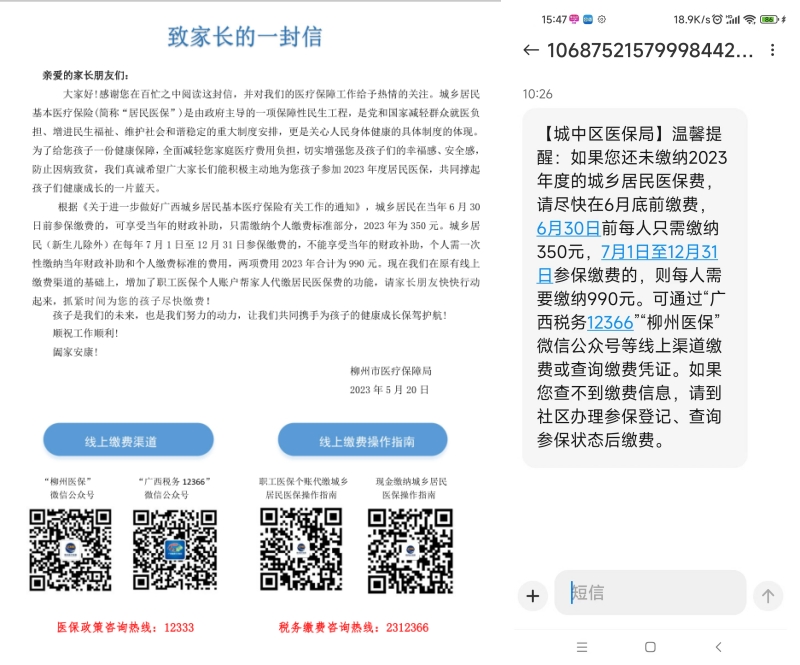Tap the back arrow in the SMS header

pos(531,51)
